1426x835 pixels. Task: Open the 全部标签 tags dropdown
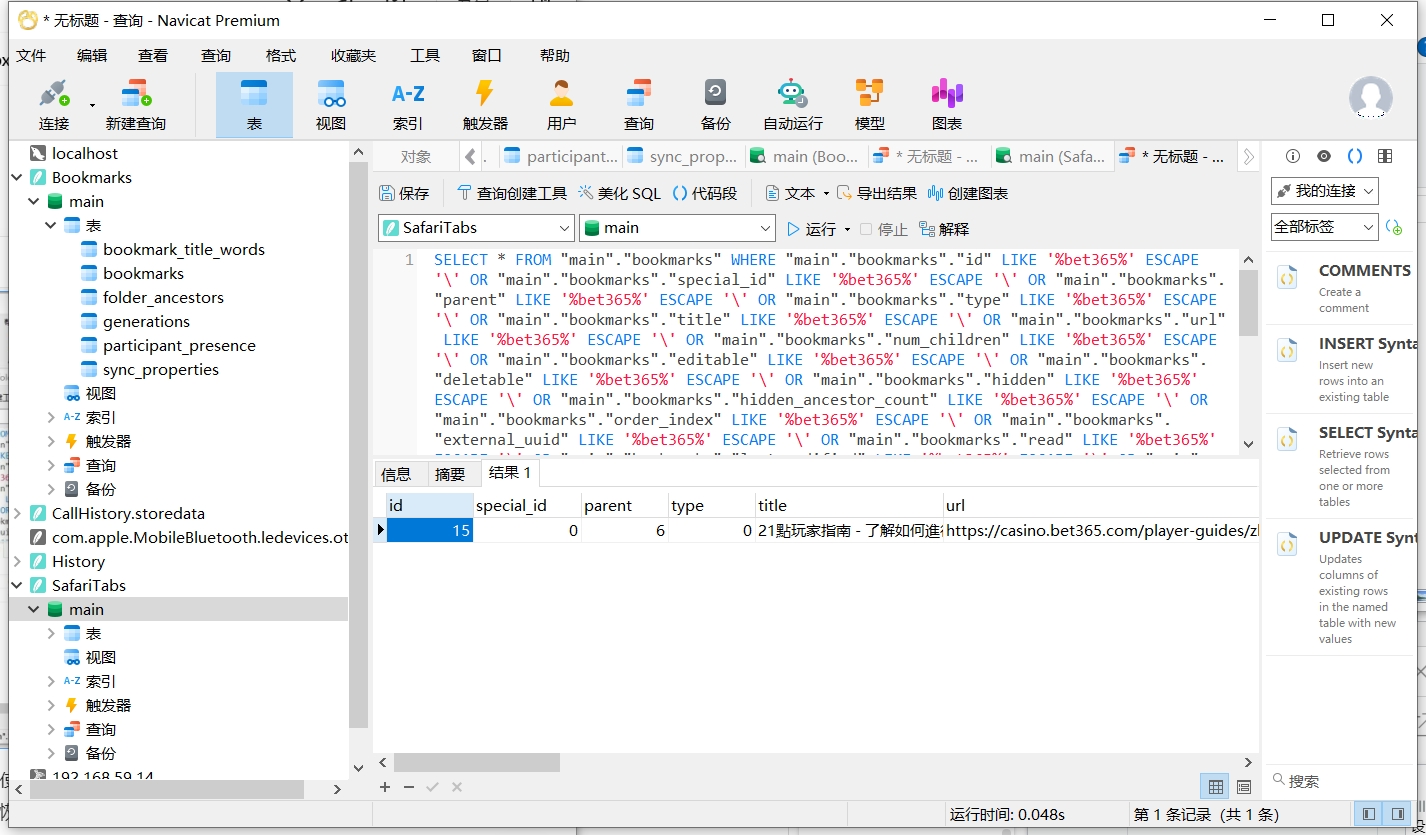click(1325, 227)
